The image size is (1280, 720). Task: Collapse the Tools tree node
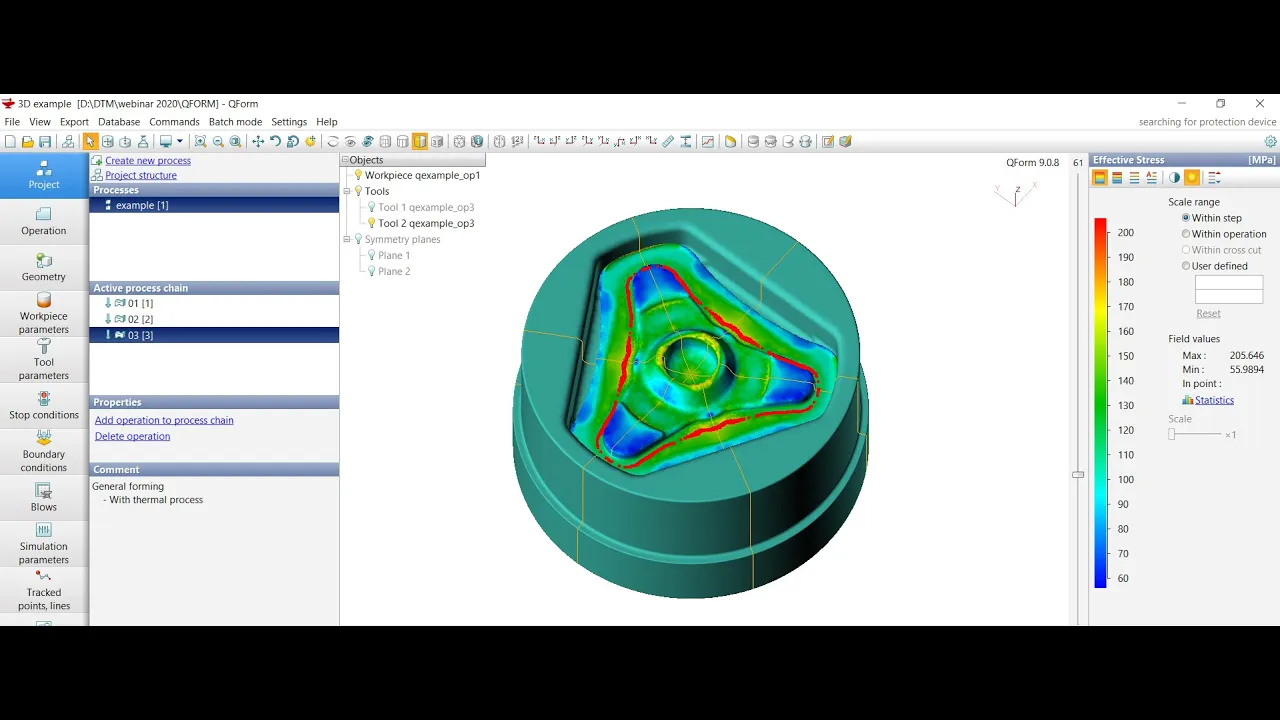[x=347, y=191]
